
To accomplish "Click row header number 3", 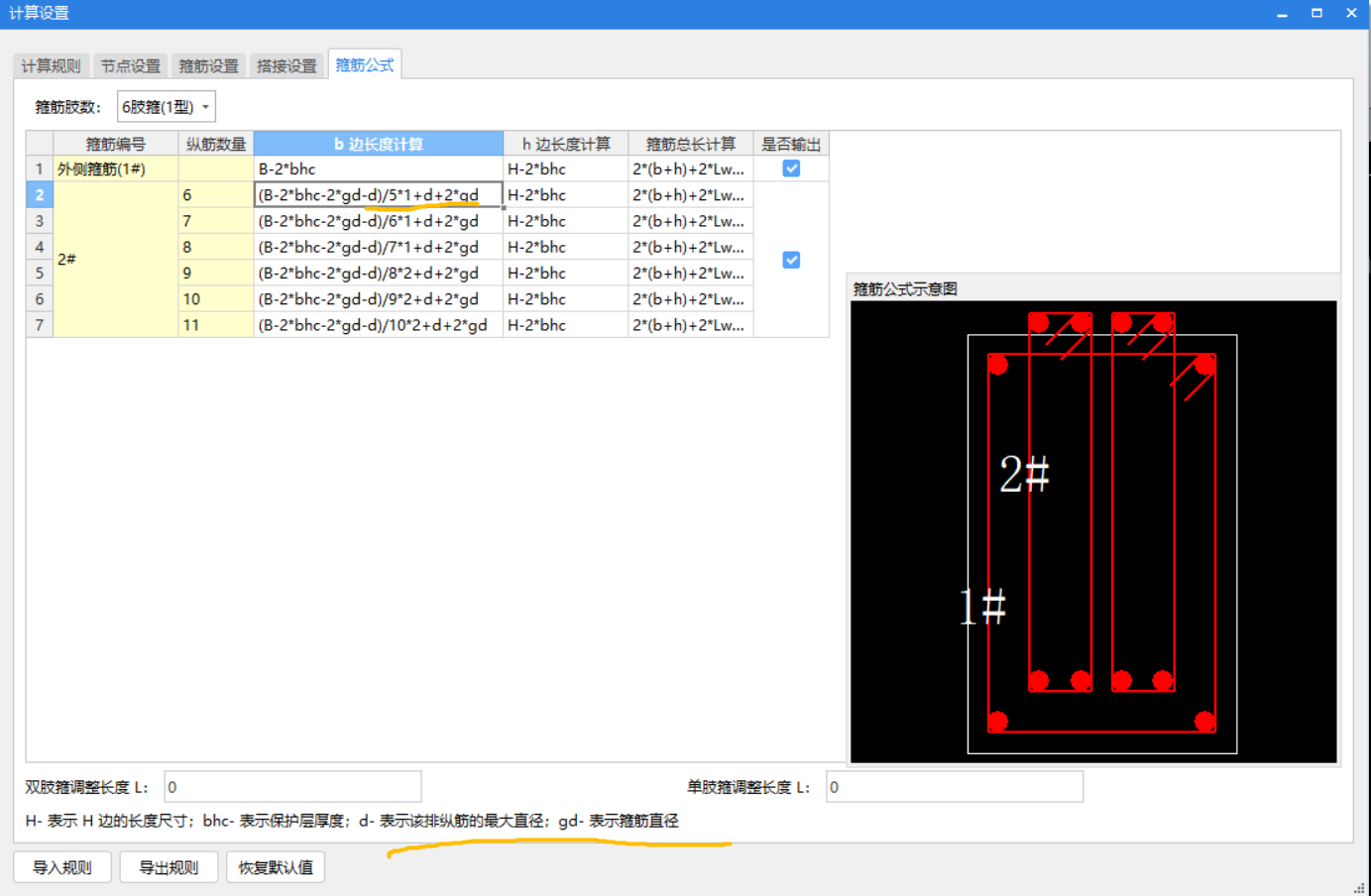I will click(x=40, y=221).
